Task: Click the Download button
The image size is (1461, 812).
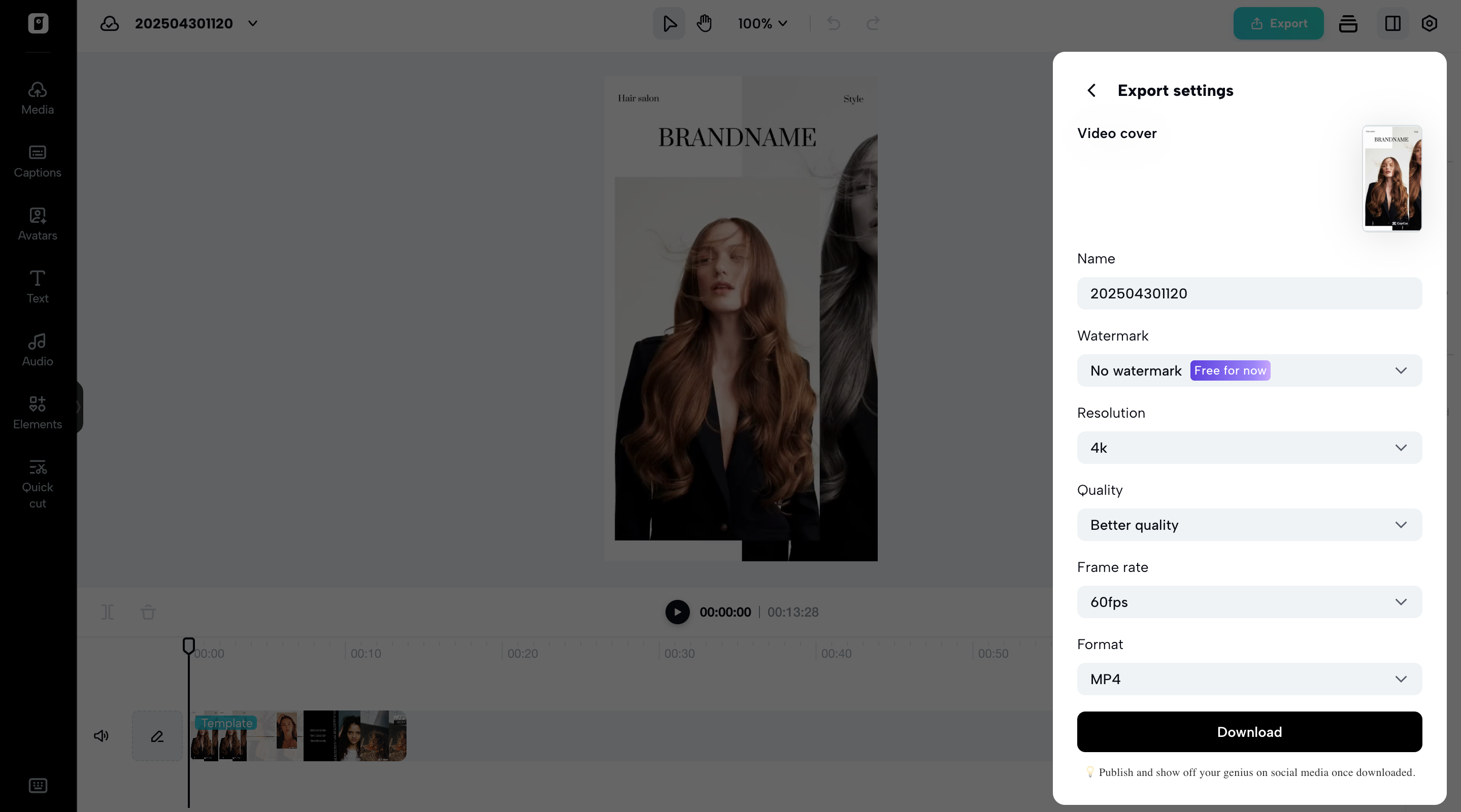Action: click(1249, 732)
